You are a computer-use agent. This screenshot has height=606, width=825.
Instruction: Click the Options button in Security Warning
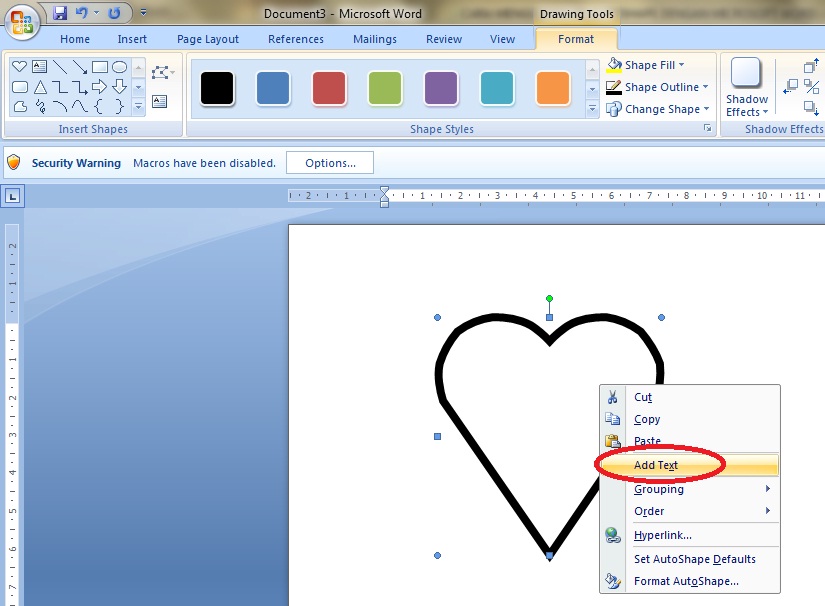click(x=329, y=162)
